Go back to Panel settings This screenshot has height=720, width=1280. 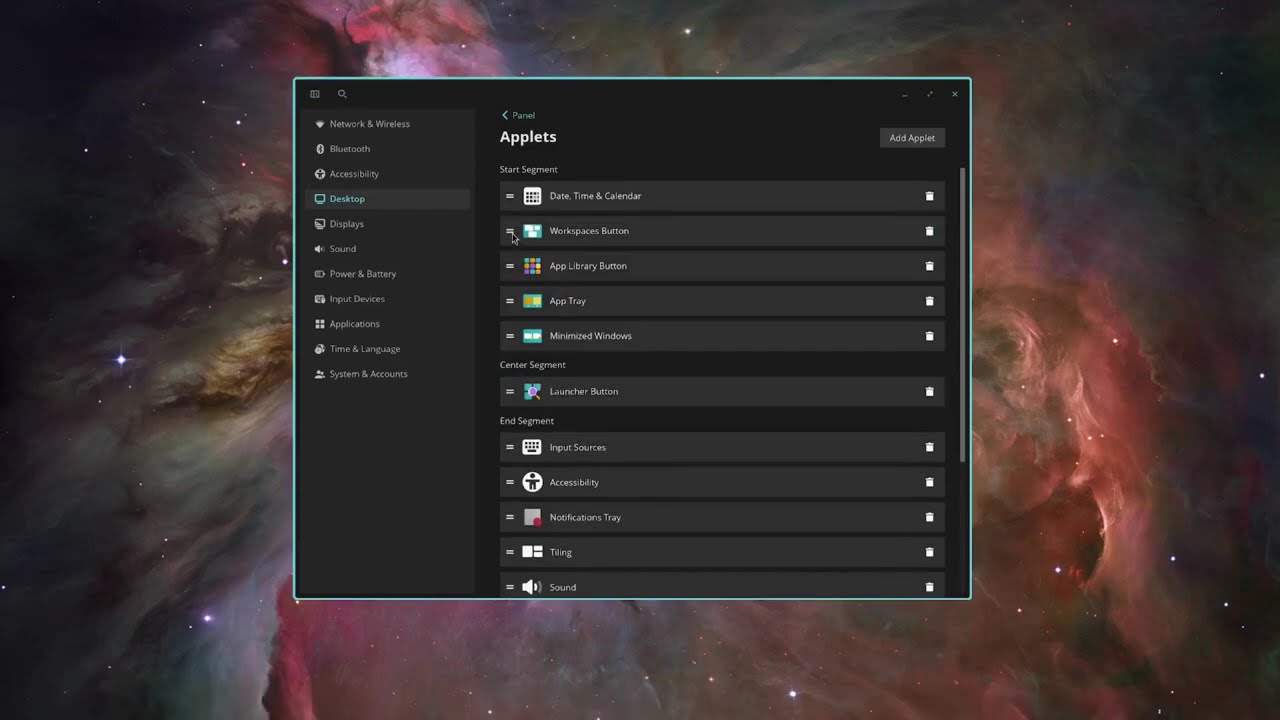coord(518,115)
